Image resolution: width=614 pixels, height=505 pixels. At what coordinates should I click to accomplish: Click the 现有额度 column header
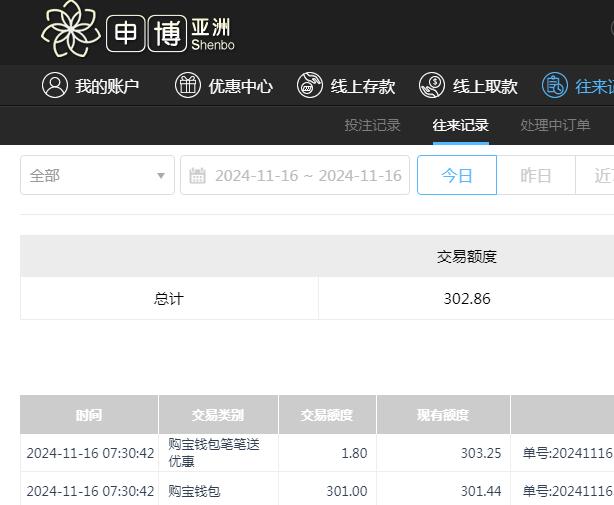point(443,415)
